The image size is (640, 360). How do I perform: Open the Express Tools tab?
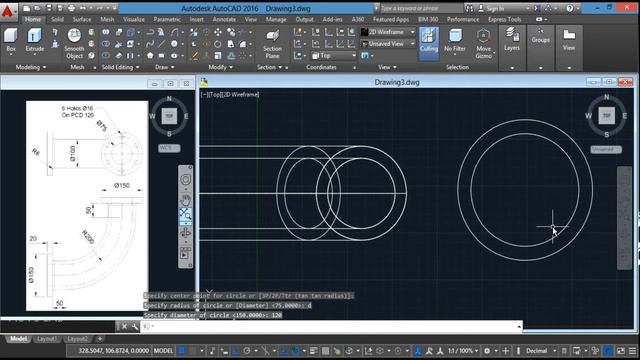[x=504, y=19]
